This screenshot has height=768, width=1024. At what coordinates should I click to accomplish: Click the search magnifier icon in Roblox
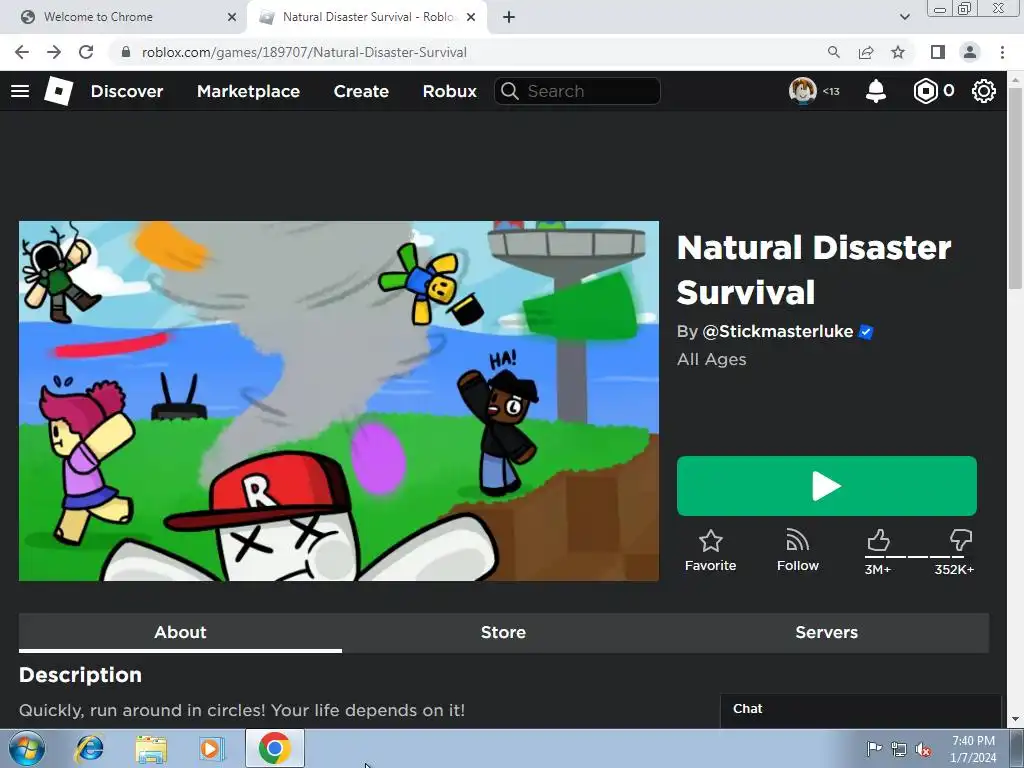(x=510, y=91)
